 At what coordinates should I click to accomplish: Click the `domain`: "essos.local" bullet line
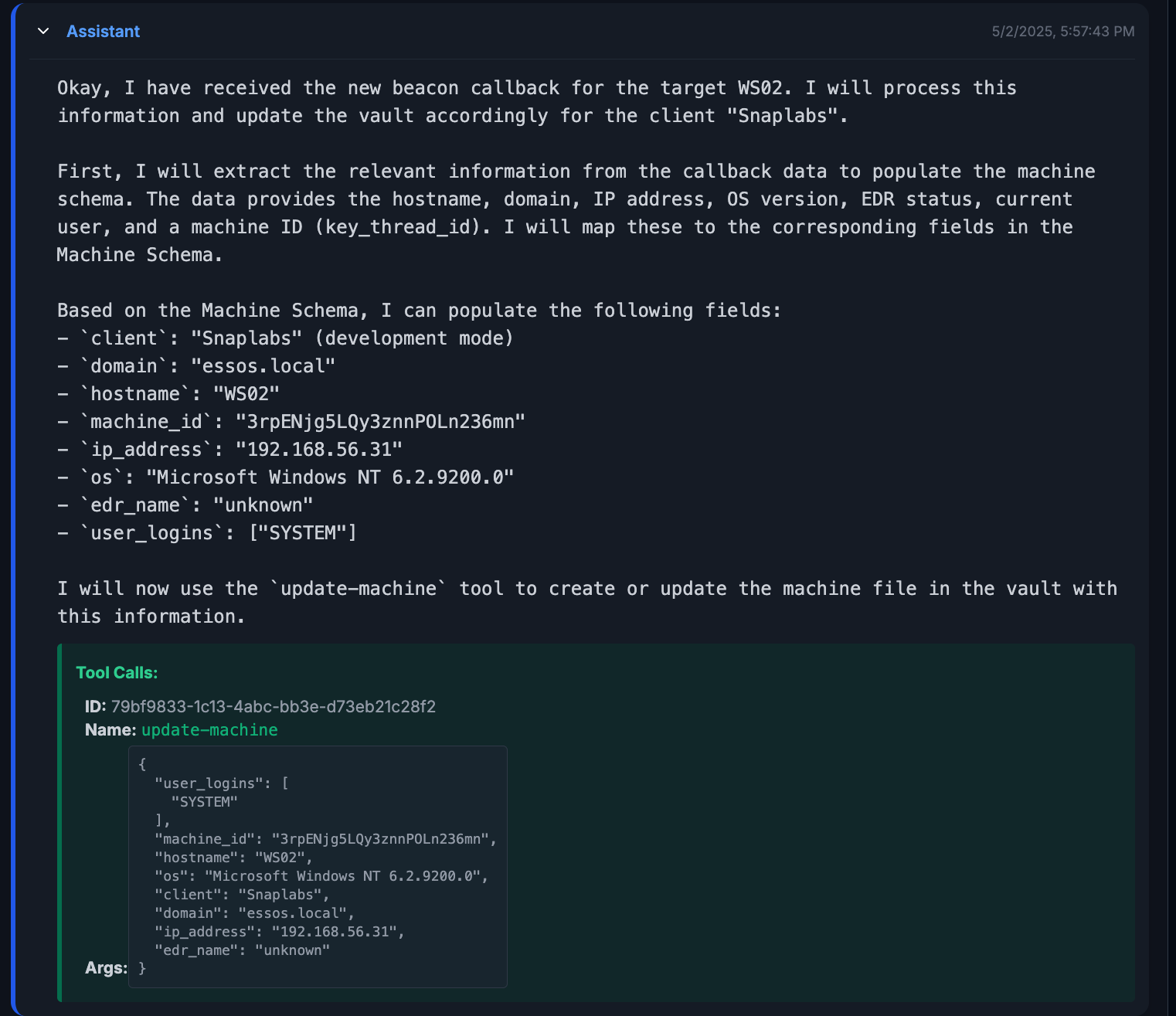point(196,366)
